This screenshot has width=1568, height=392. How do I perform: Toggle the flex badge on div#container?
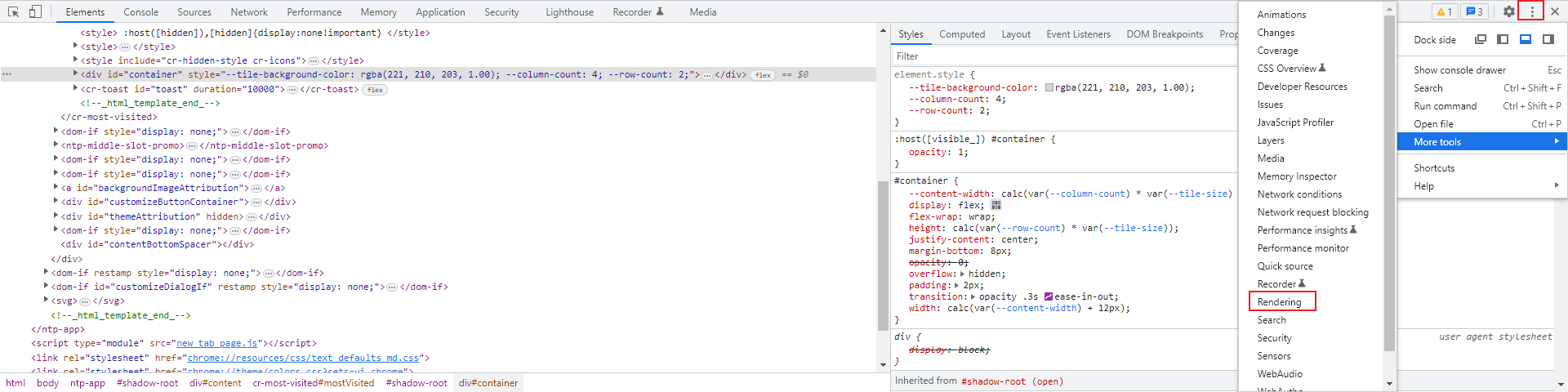[763, 74]
